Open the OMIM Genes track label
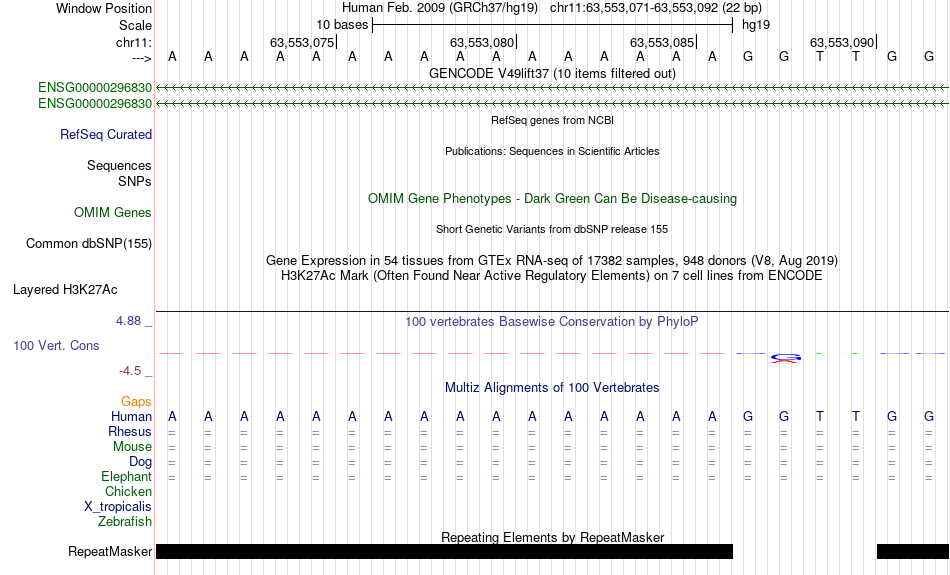This screenshot has width=950, height=575. 113,213
